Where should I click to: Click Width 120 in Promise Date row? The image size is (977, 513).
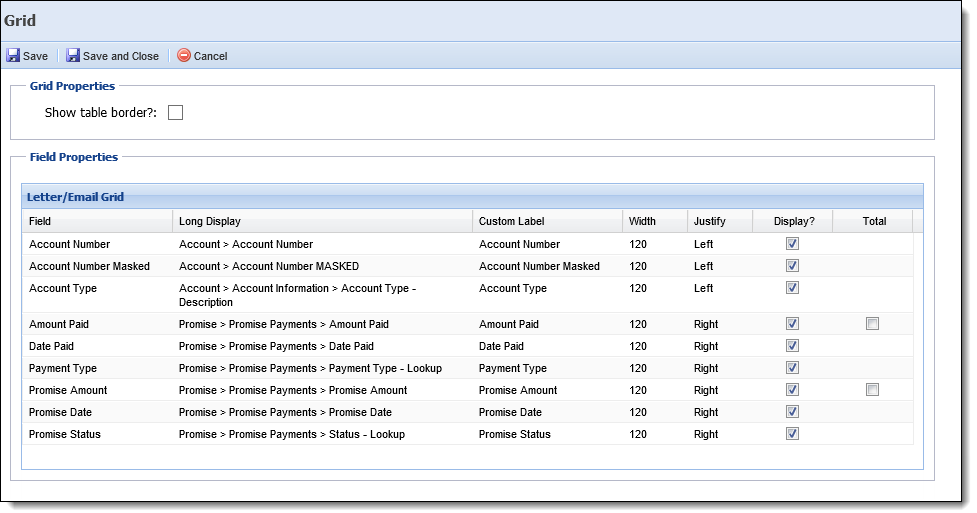pyautogui.click(x=637, y=412)
